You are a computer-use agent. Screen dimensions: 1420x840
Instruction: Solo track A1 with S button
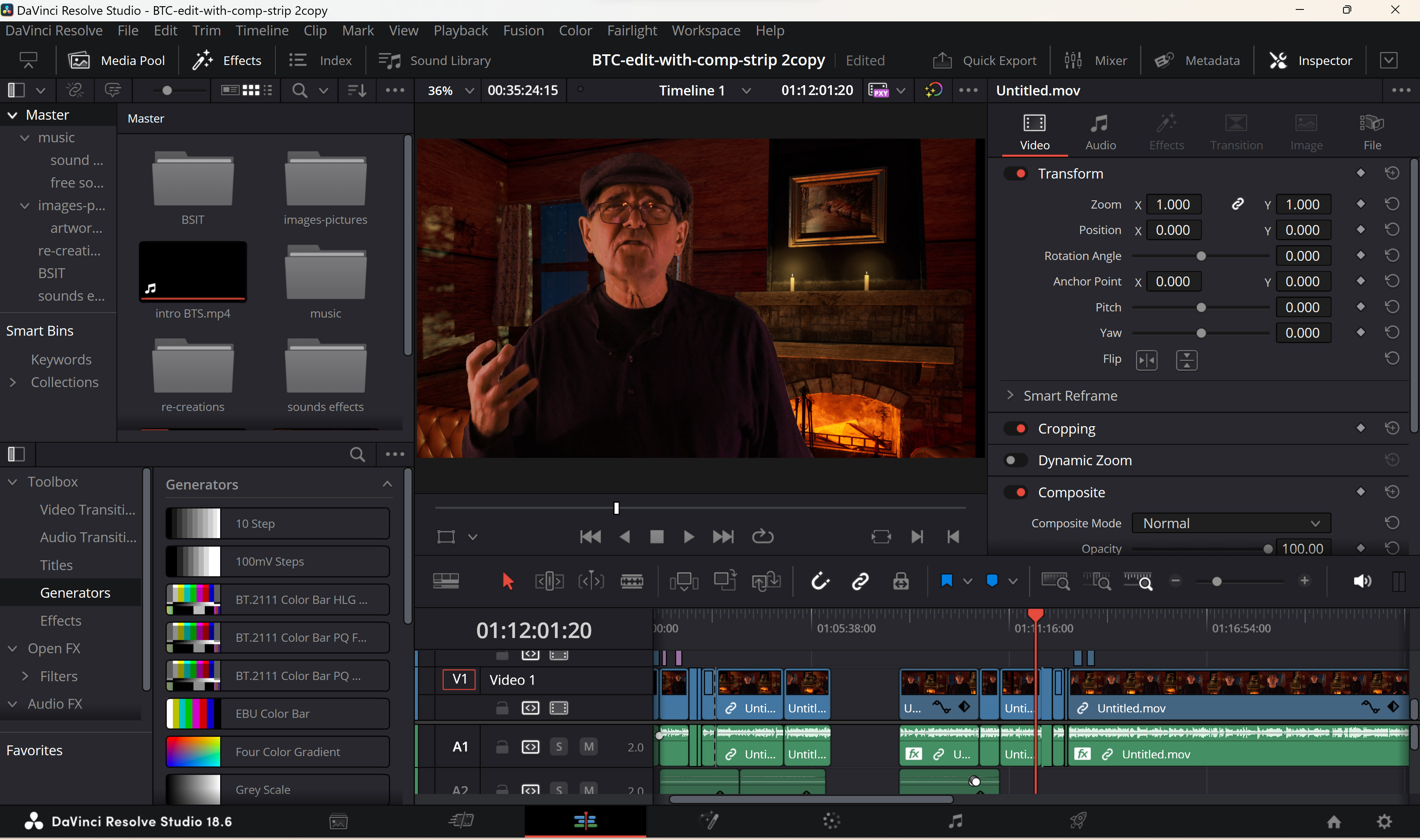point(559,747)
